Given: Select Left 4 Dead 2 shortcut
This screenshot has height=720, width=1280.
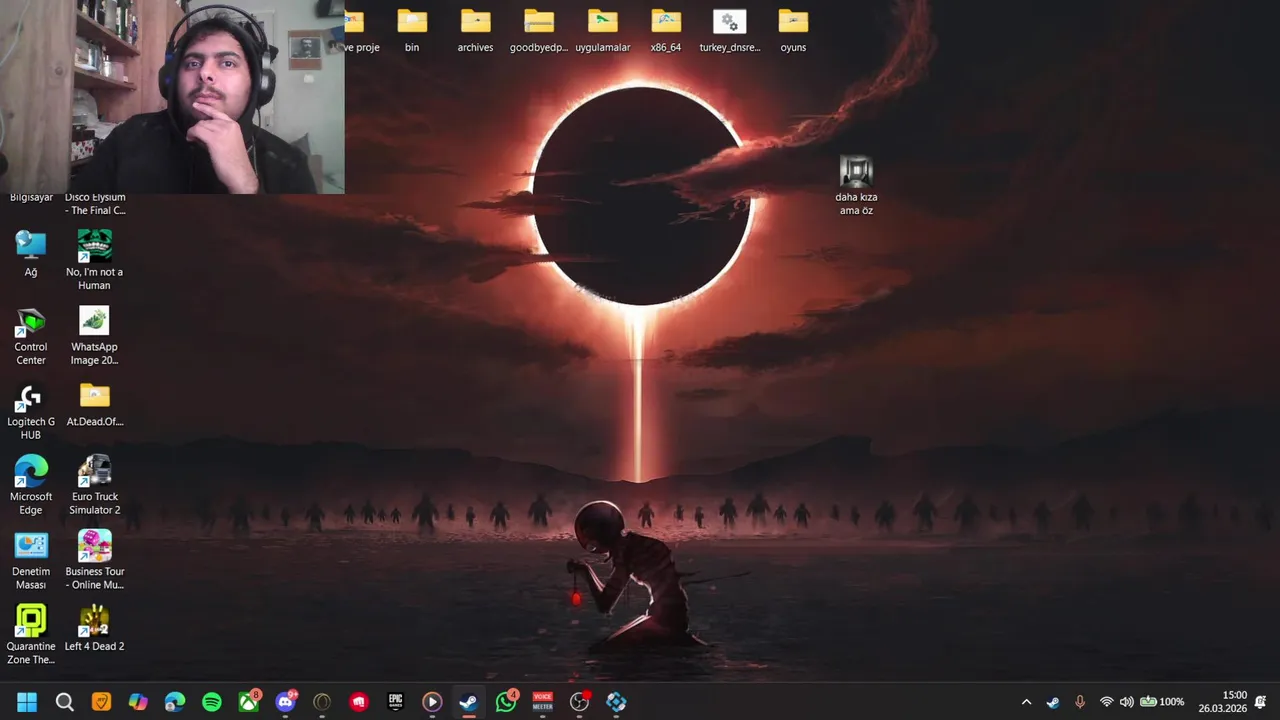Looking at the screenshot, I should pyautogui.click(x=95, y=630).
